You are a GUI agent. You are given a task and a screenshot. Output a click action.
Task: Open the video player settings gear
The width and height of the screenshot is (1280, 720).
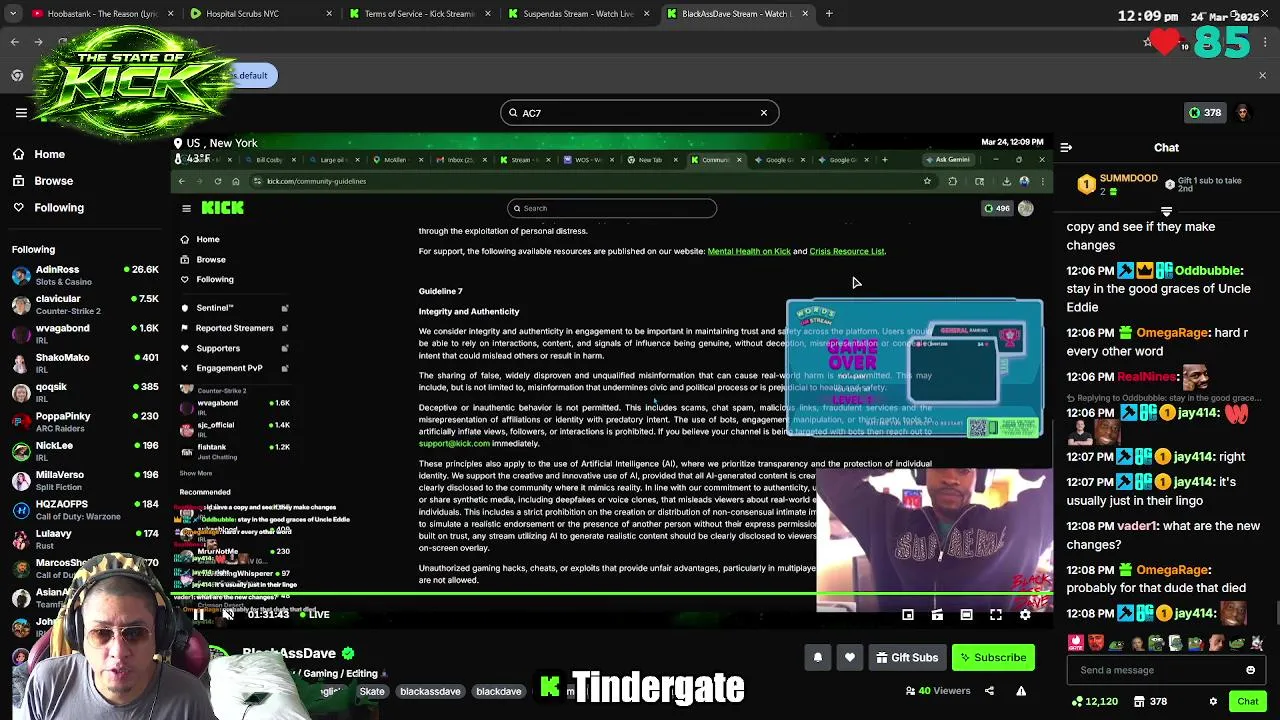(1025, 615)
